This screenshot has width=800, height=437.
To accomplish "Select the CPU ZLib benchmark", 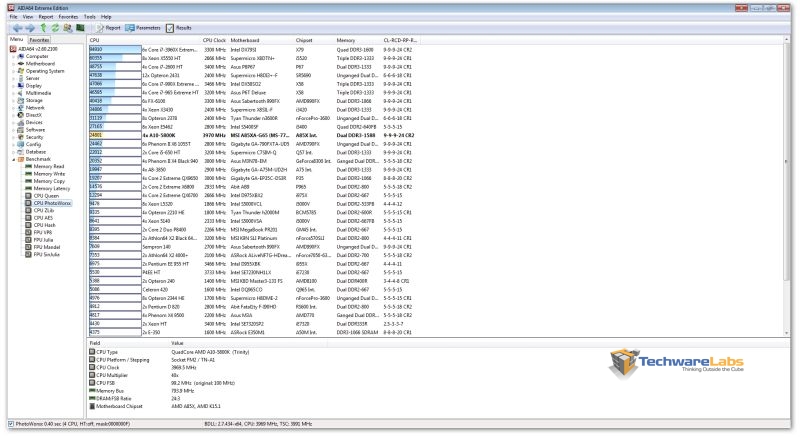I will click(43, 210).
